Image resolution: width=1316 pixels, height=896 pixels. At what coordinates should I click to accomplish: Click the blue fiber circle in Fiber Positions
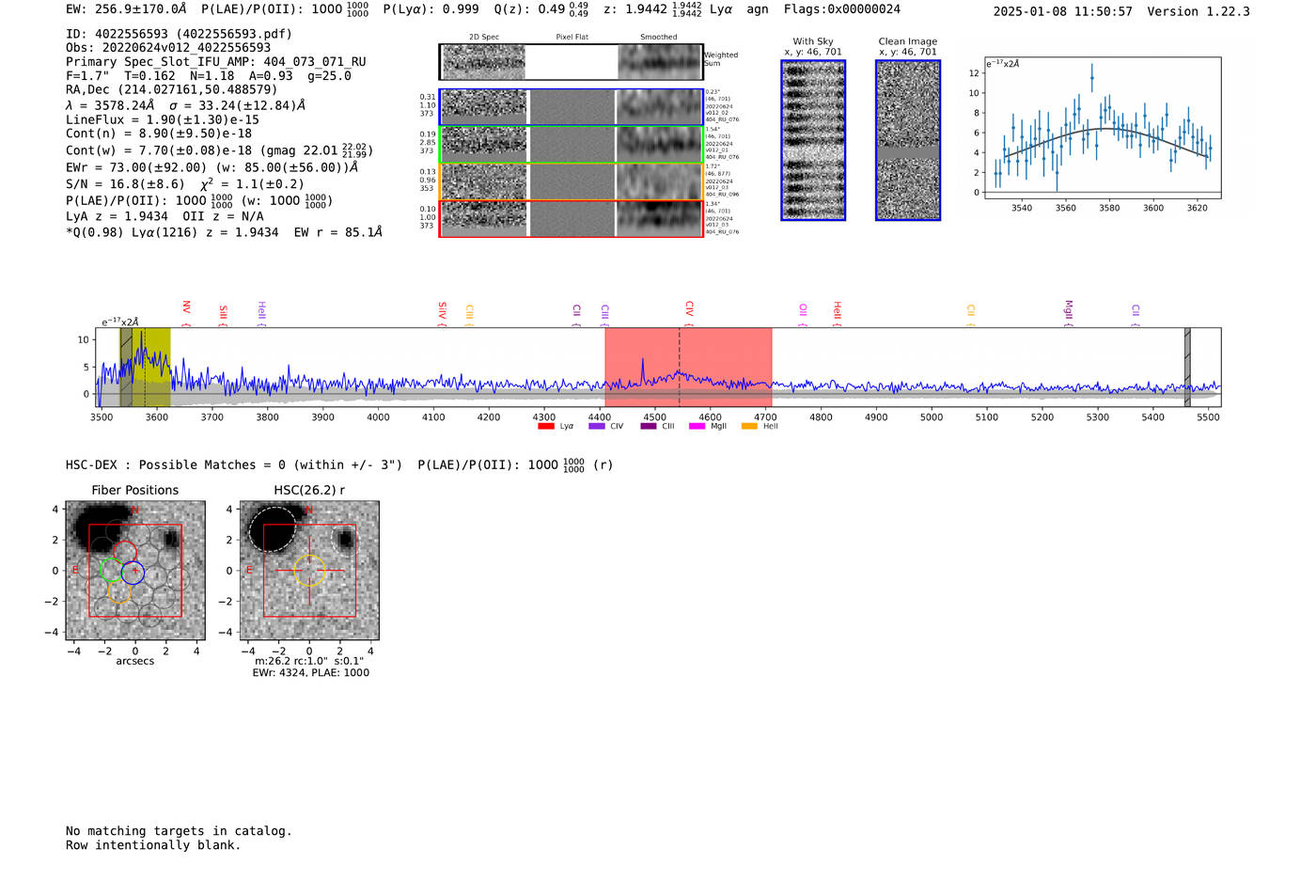point(133,572)
